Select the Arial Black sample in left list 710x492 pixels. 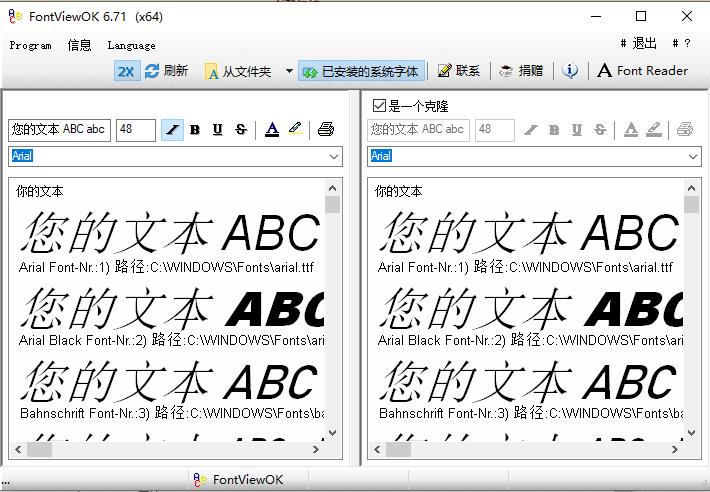tap(171, 309)
